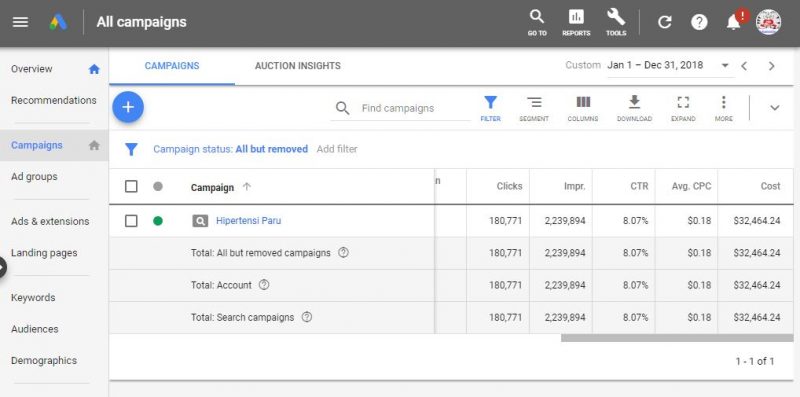Open the Reports icon
Image resolution: width=800 pixels, height=397 pixels.
tap(576, 22)
